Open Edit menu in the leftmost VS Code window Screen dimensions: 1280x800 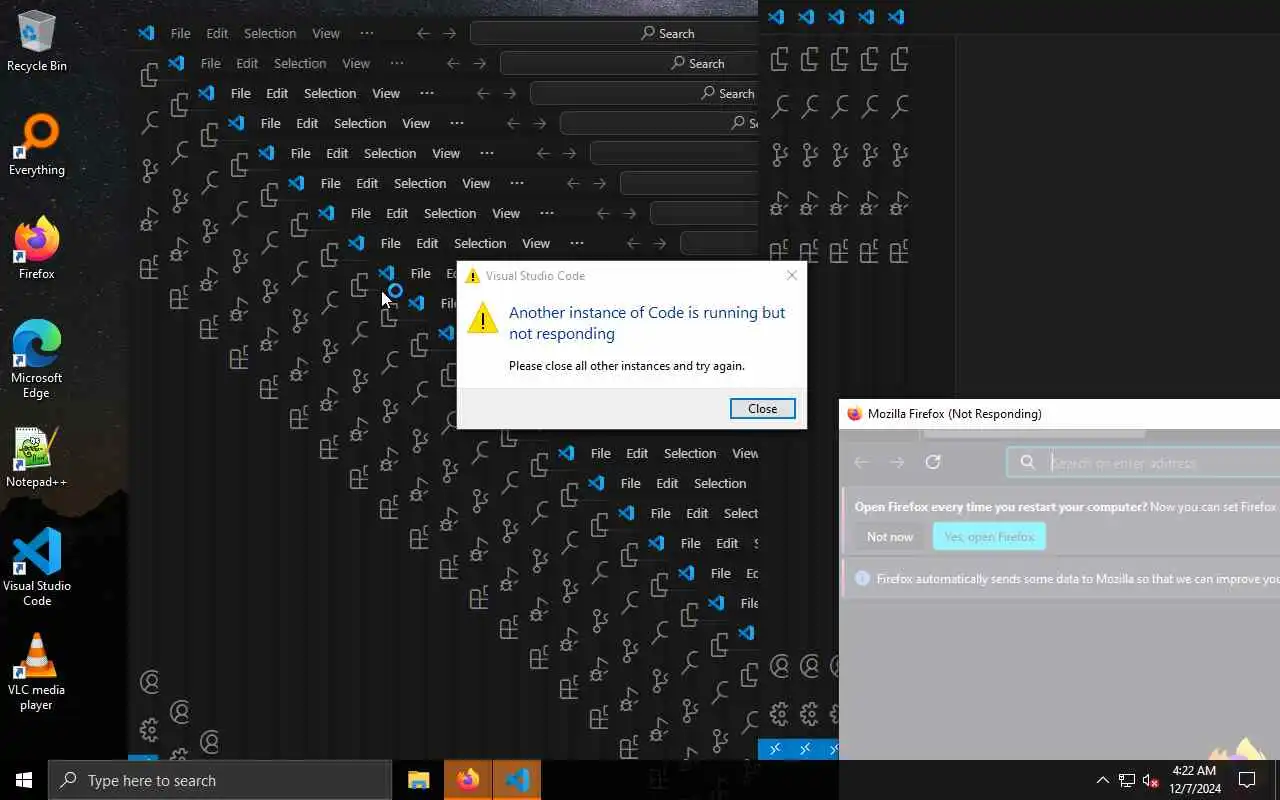(x=217, y=33)
